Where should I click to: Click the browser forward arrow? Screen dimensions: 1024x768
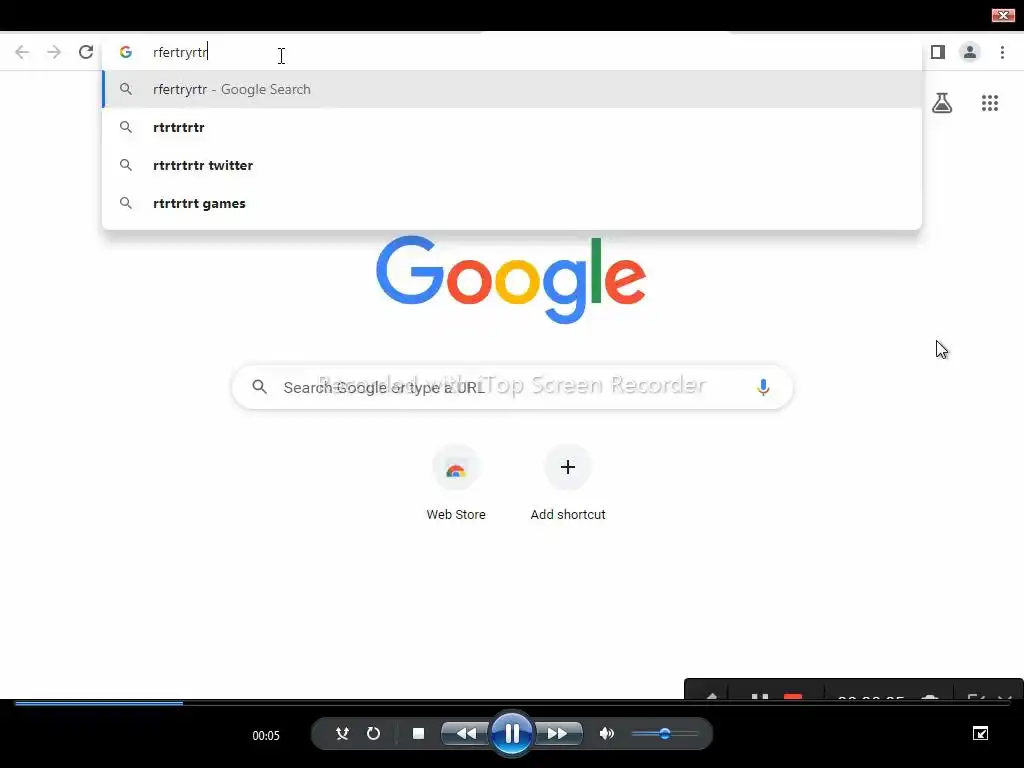pyautogui.click(x=54, y=52)
